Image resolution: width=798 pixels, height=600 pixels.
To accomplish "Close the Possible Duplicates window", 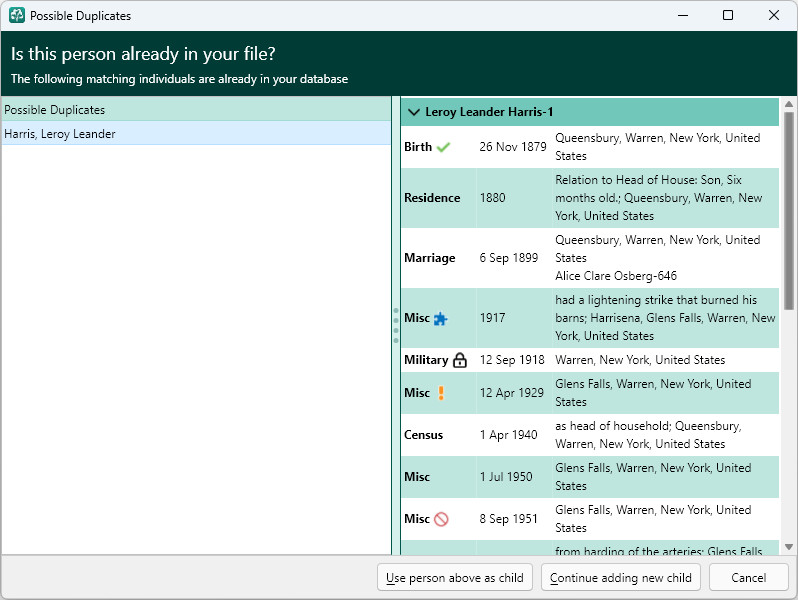I will 774,15.
